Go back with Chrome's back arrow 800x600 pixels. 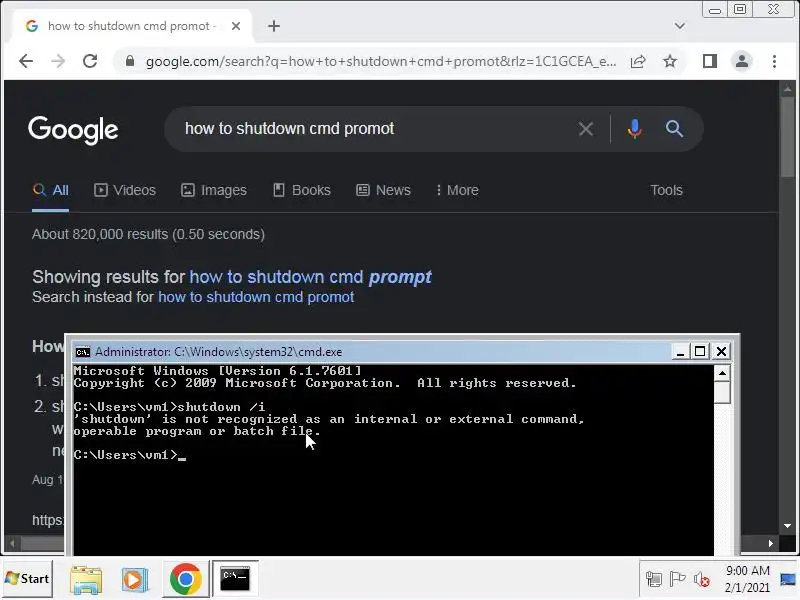tap(26, 62)
